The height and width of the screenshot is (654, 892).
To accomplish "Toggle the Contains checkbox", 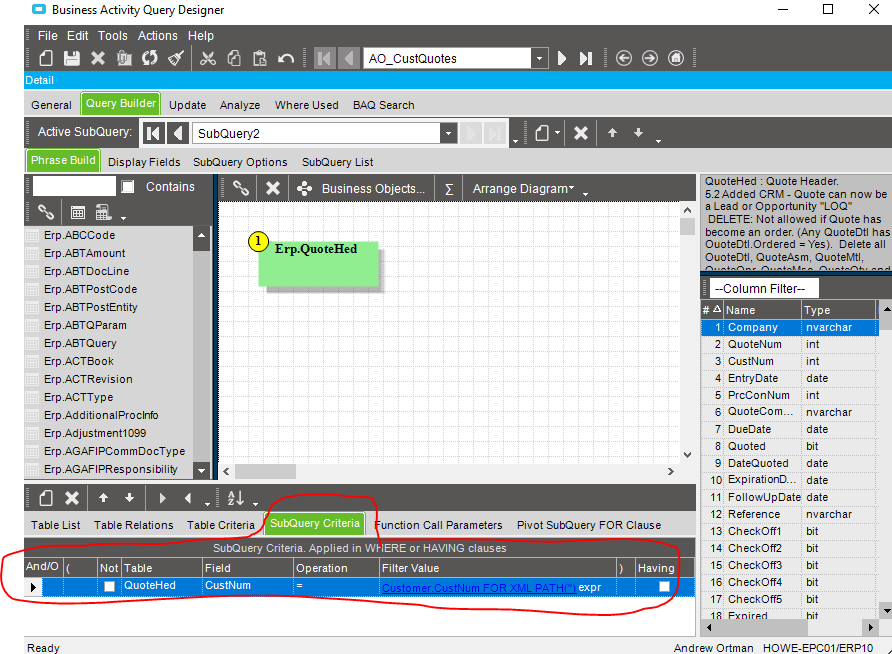I will pyautogui.click(x=128, y=187).
